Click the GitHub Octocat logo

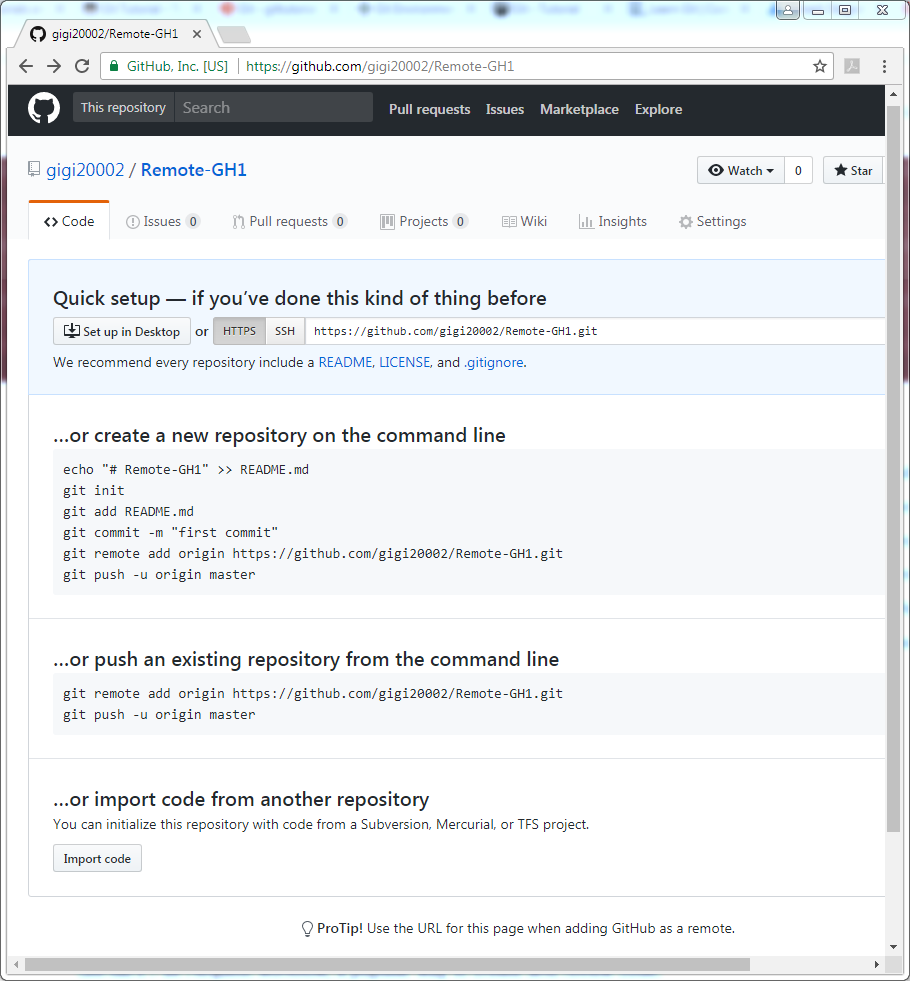click(44, 108)
